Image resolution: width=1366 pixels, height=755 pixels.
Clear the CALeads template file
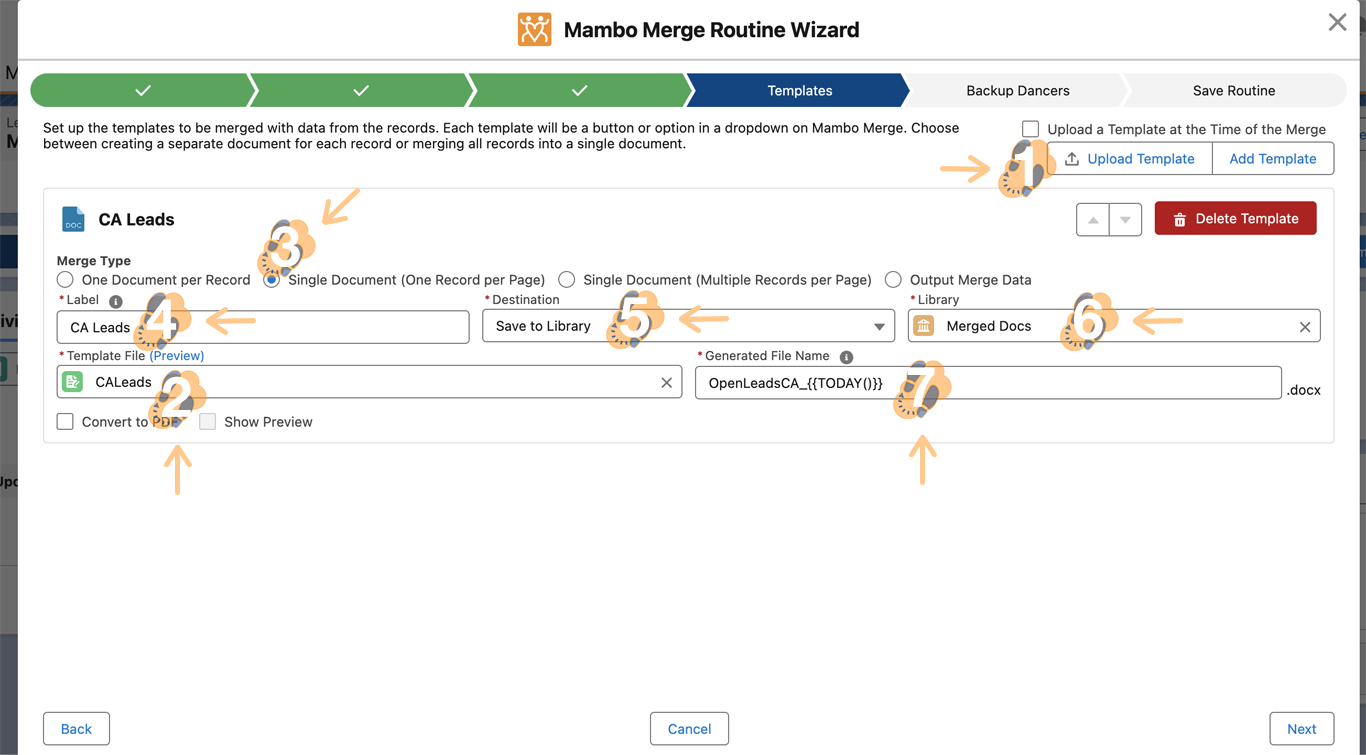click(666, 383)
